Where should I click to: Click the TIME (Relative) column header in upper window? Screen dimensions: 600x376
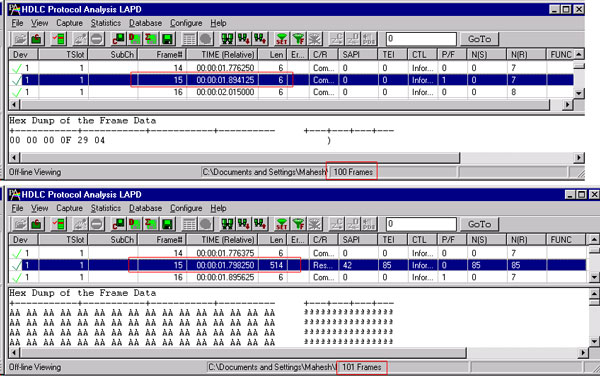tap(223, 55)
